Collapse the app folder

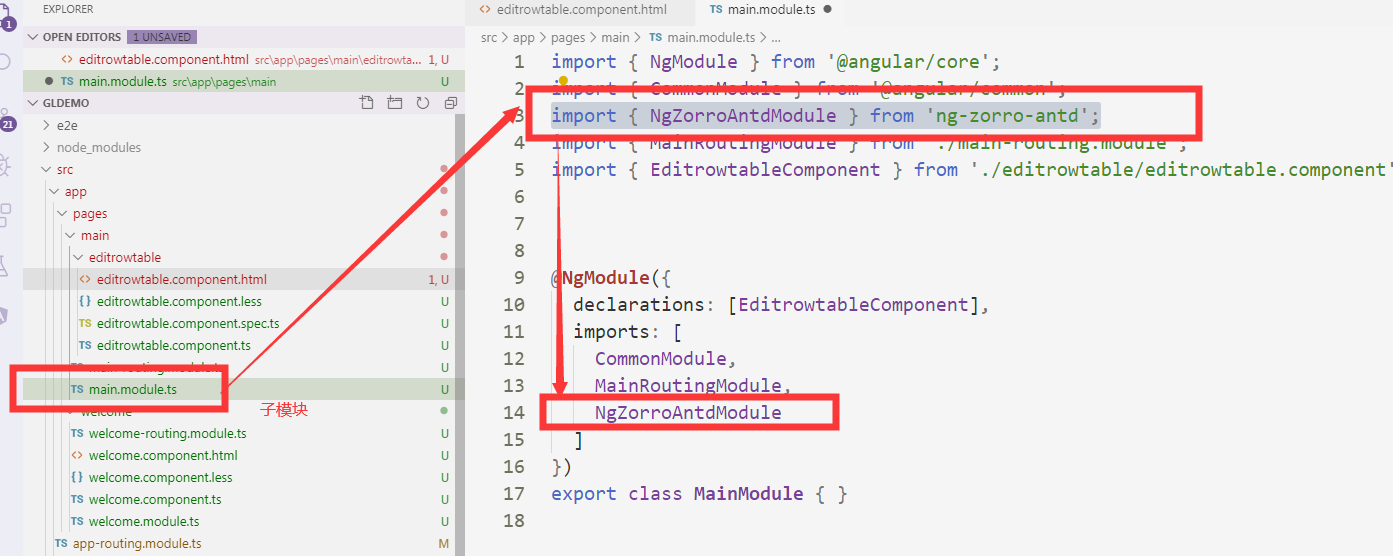point(54,191)
